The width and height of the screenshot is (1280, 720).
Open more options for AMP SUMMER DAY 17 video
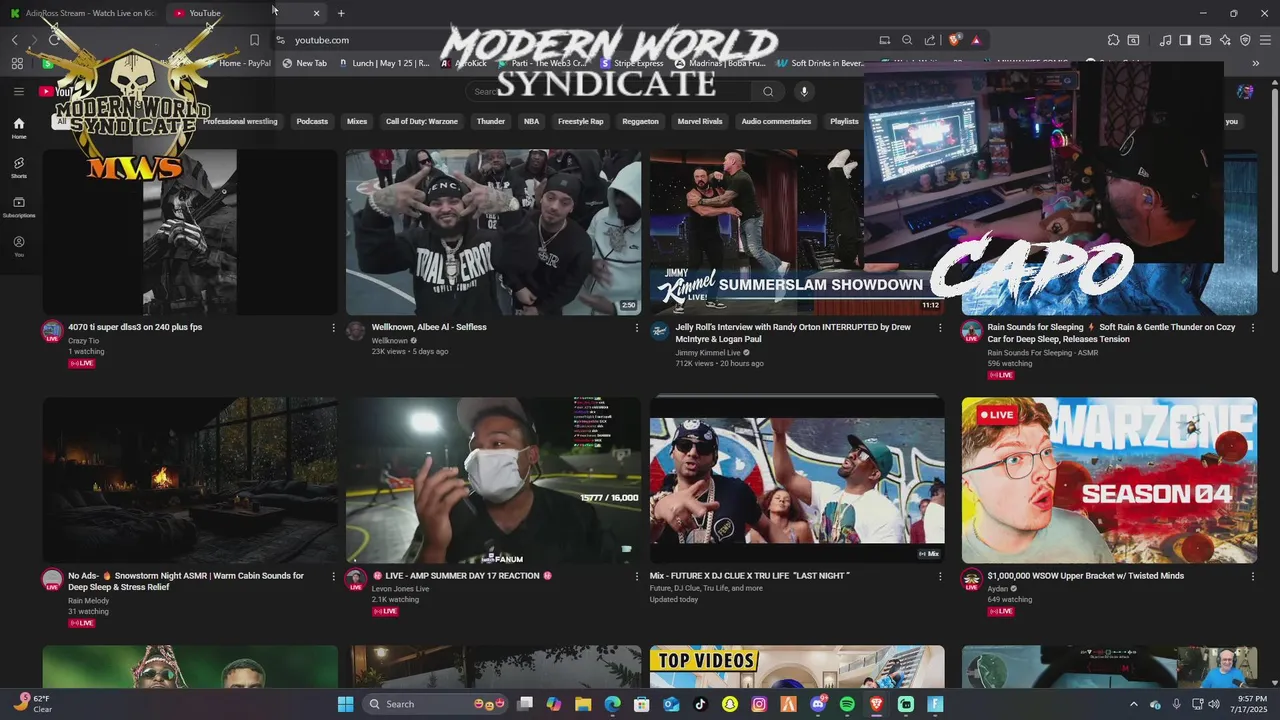point(636,576)
